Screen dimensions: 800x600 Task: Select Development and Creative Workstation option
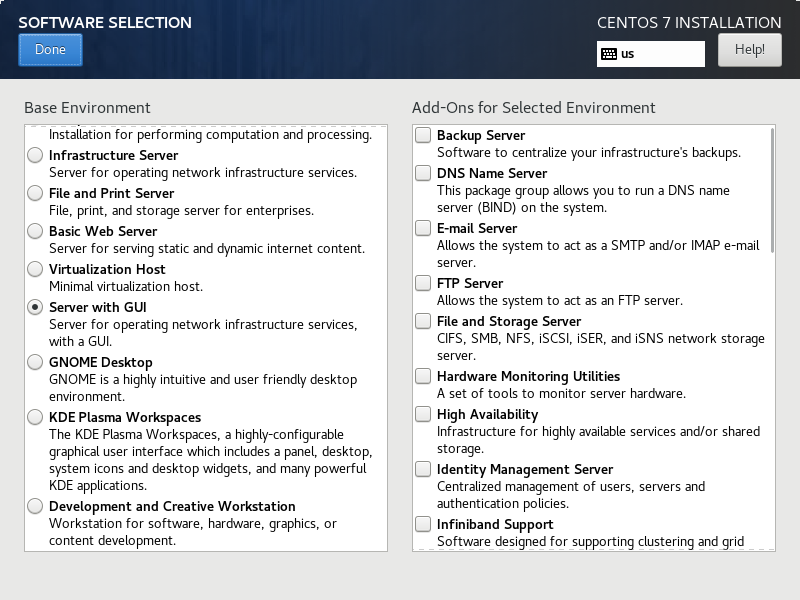[35, 506]
